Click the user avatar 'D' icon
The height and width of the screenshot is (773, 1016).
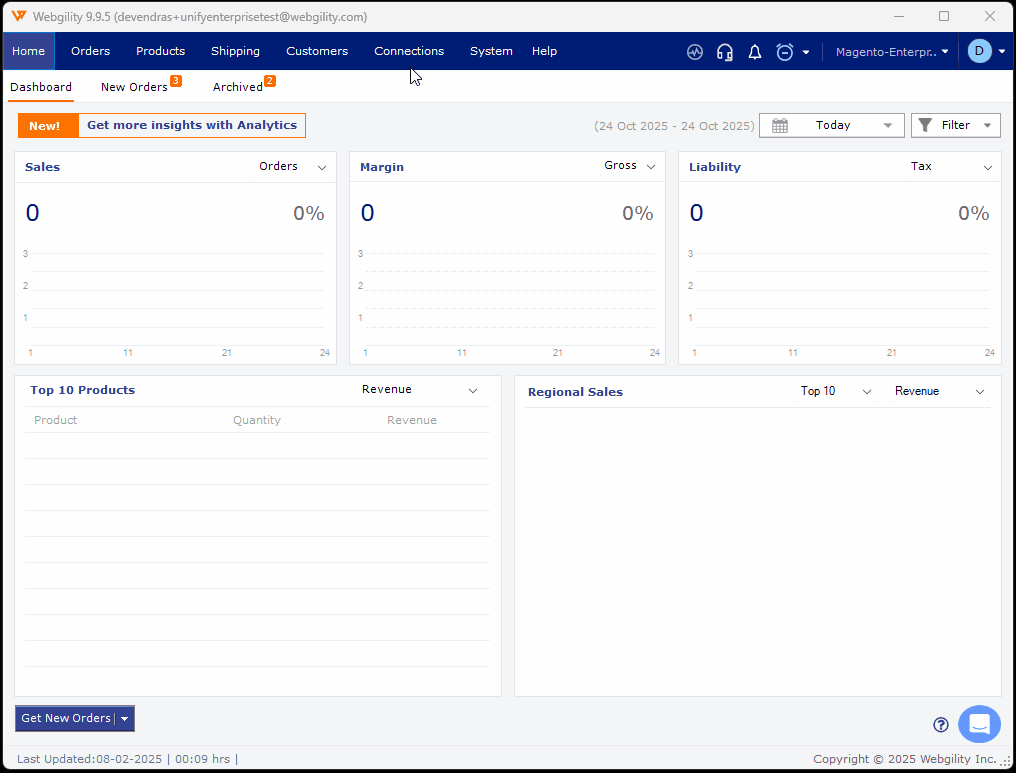pyautogui.click(x=979, y=51)
